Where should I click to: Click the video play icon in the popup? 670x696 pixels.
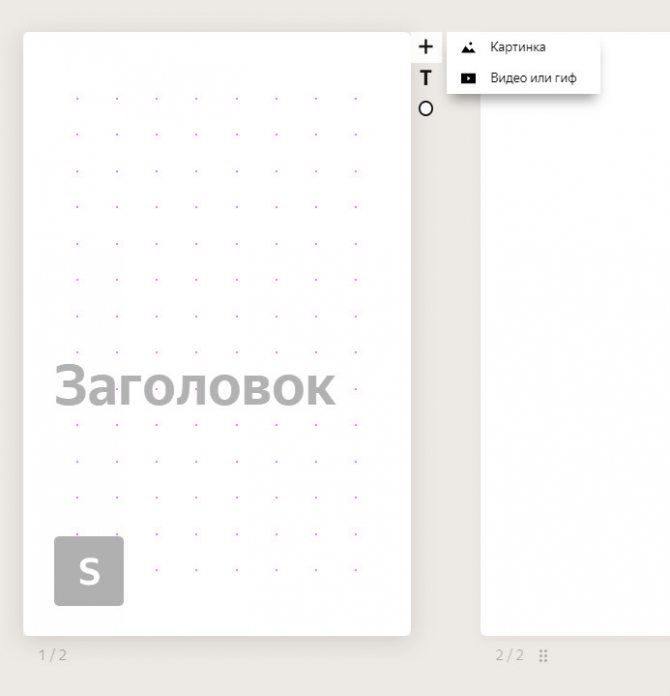tap(468, 78)
